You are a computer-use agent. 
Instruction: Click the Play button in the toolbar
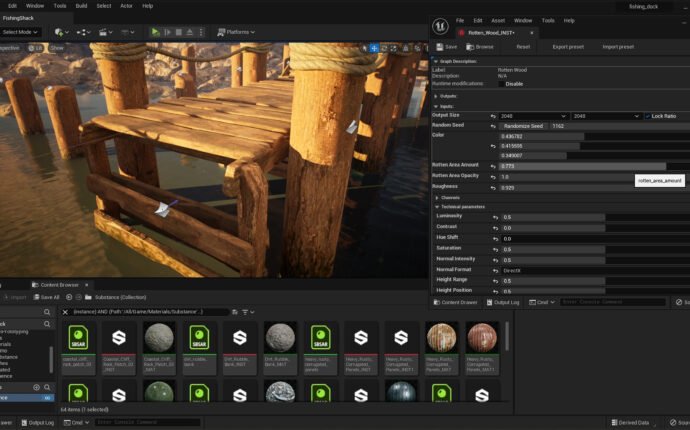[x=155, y=32]
